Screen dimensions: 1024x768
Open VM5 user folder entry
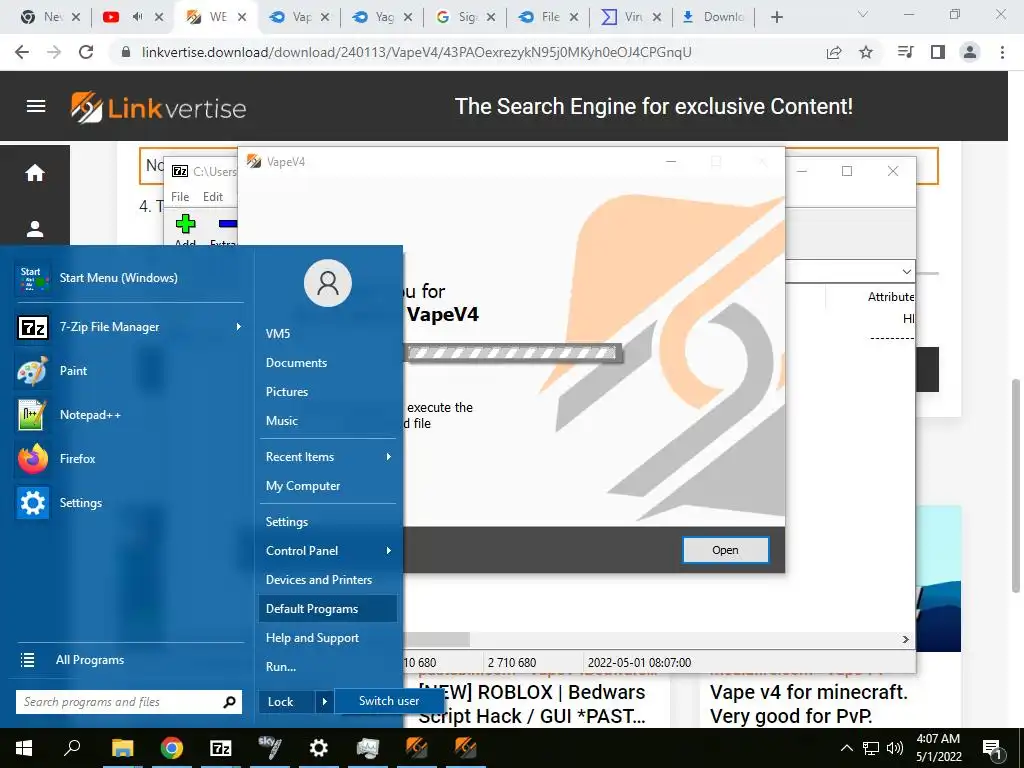click(278, 334)
